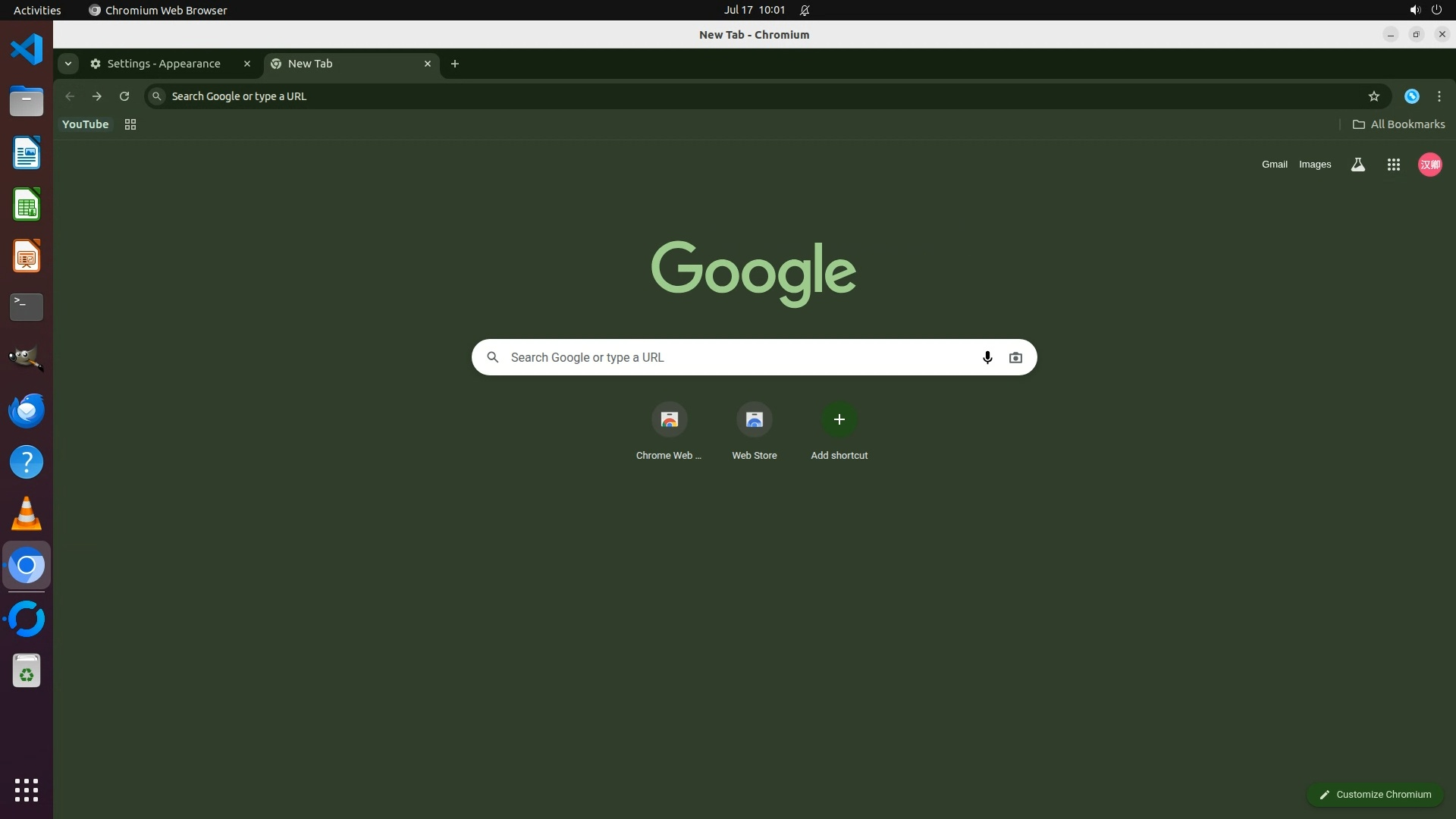
Task: Open a new tab with plus button
Action: point(455,64)
